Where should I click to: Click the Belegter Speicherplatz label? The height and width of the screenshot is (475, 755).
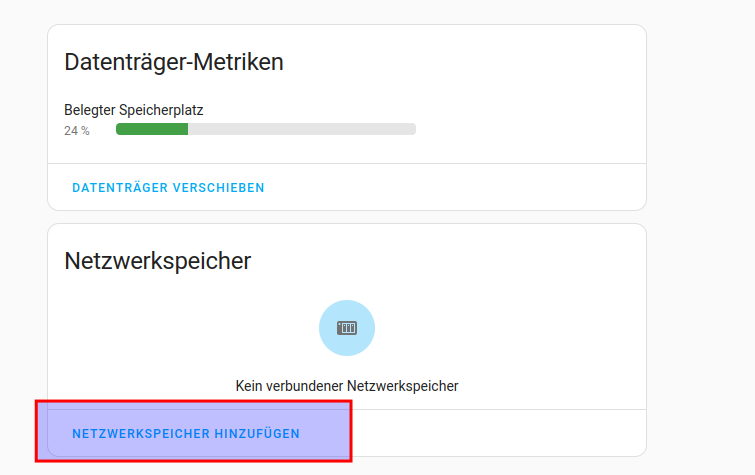(x=134, y=110)
